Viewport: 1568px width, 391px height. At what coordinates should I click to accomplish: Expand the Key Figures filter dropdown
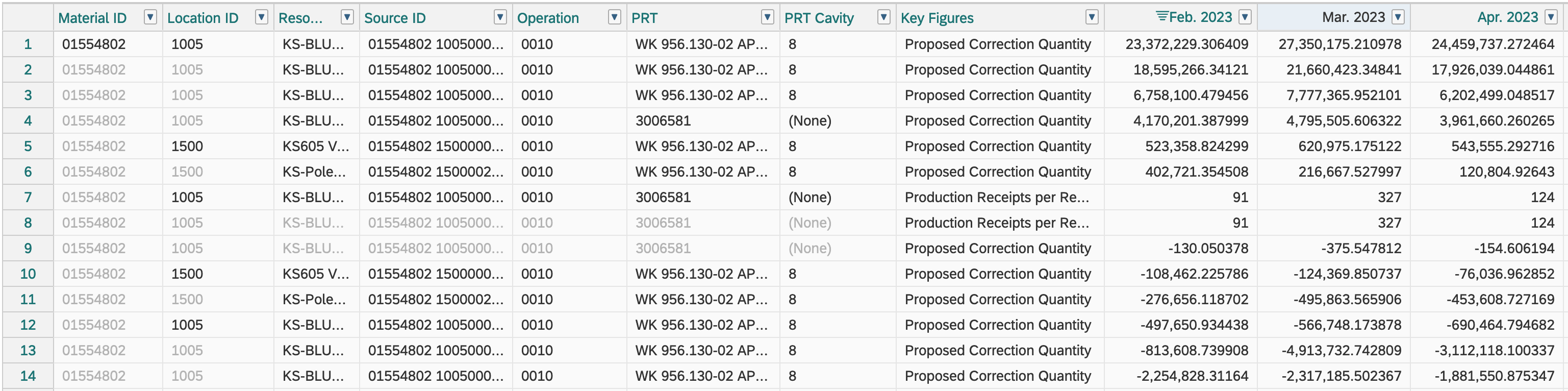(1092, 18)
